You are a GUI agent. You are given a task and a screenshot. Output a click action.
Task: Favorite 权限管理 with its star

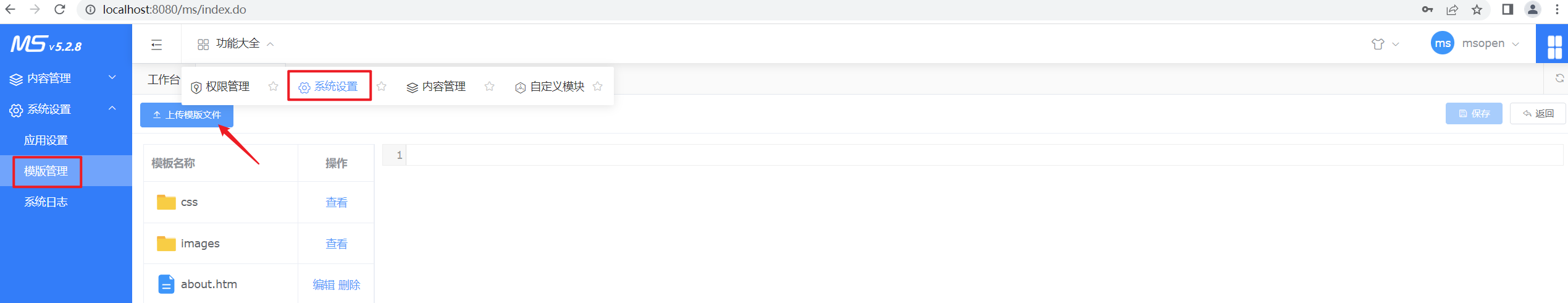coord(273,87)
